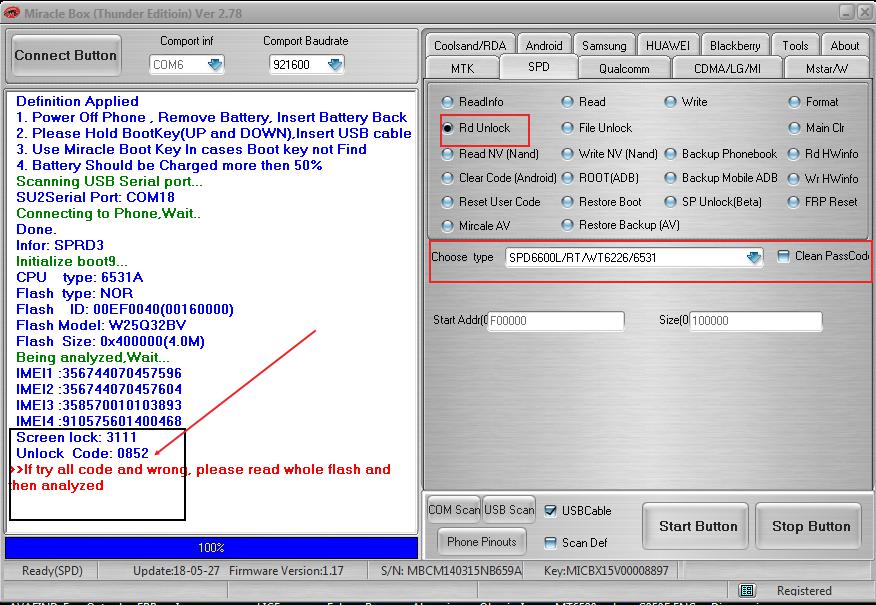The width and height of the screenshot is (876, 605).
Task: Open the HUAWEI tab
Action: [668, 45]
